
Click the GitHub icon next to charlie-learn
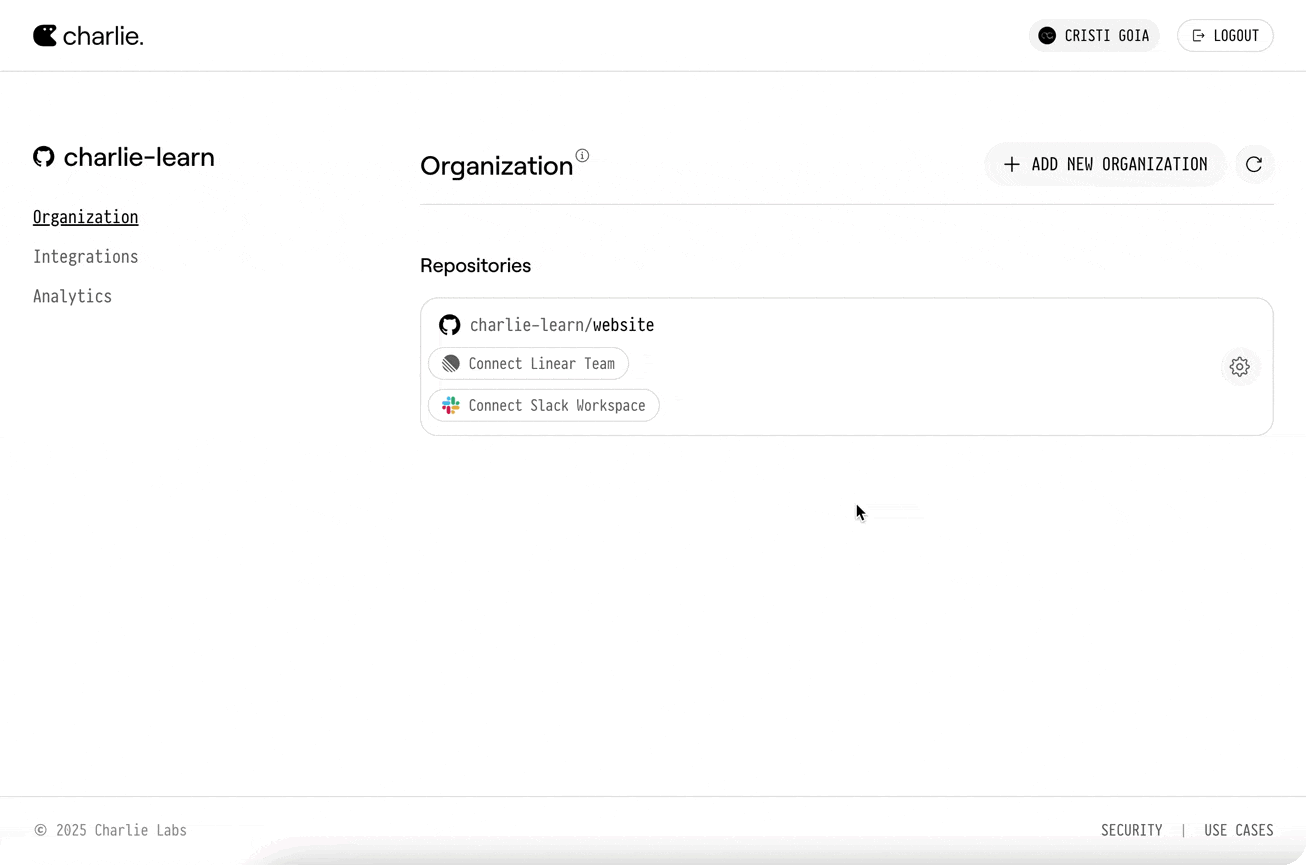point(43,156)
